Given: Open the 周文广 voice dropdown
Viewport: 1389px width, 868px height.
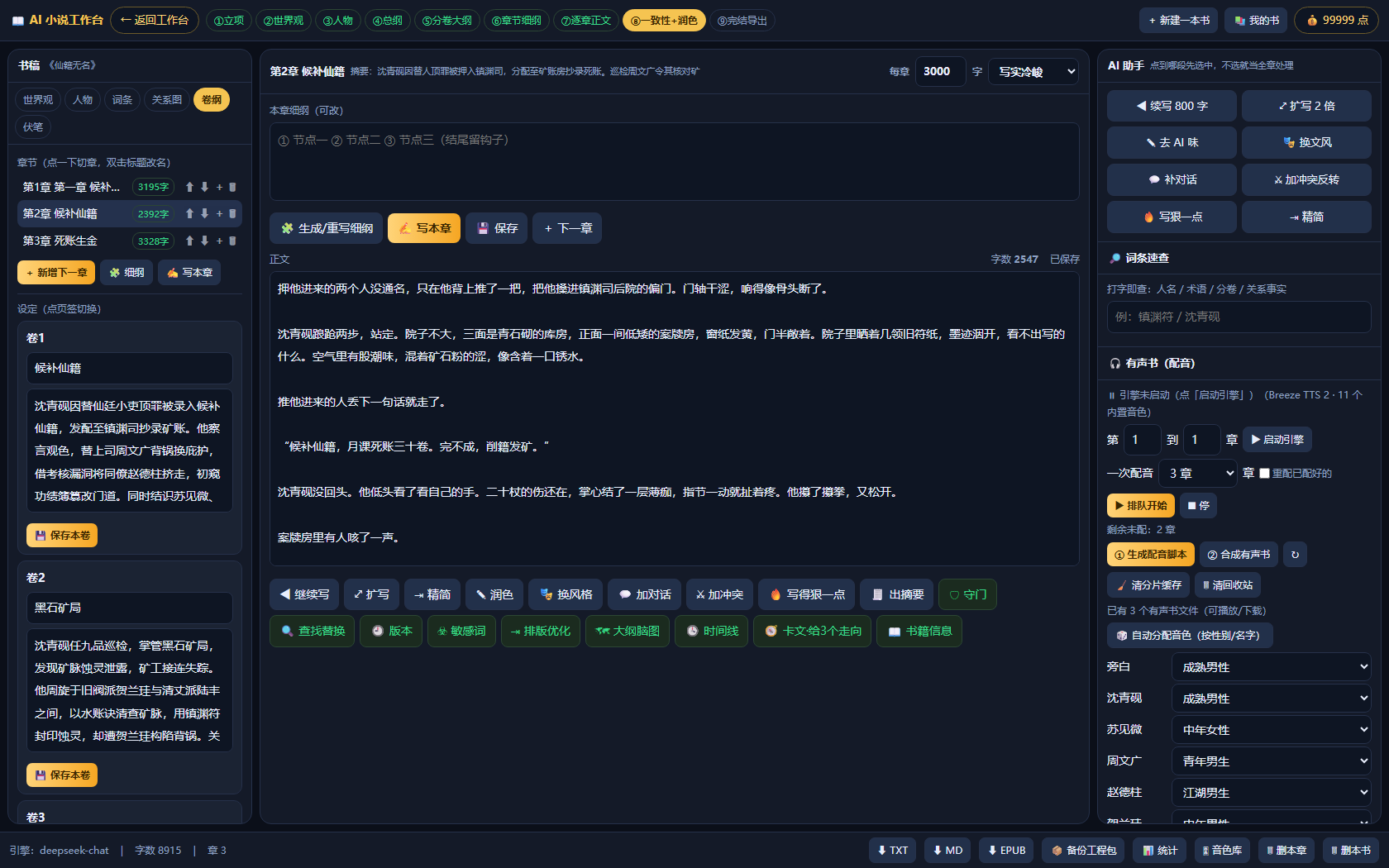Looking at the screenshot, I should tap(1271, 761).
